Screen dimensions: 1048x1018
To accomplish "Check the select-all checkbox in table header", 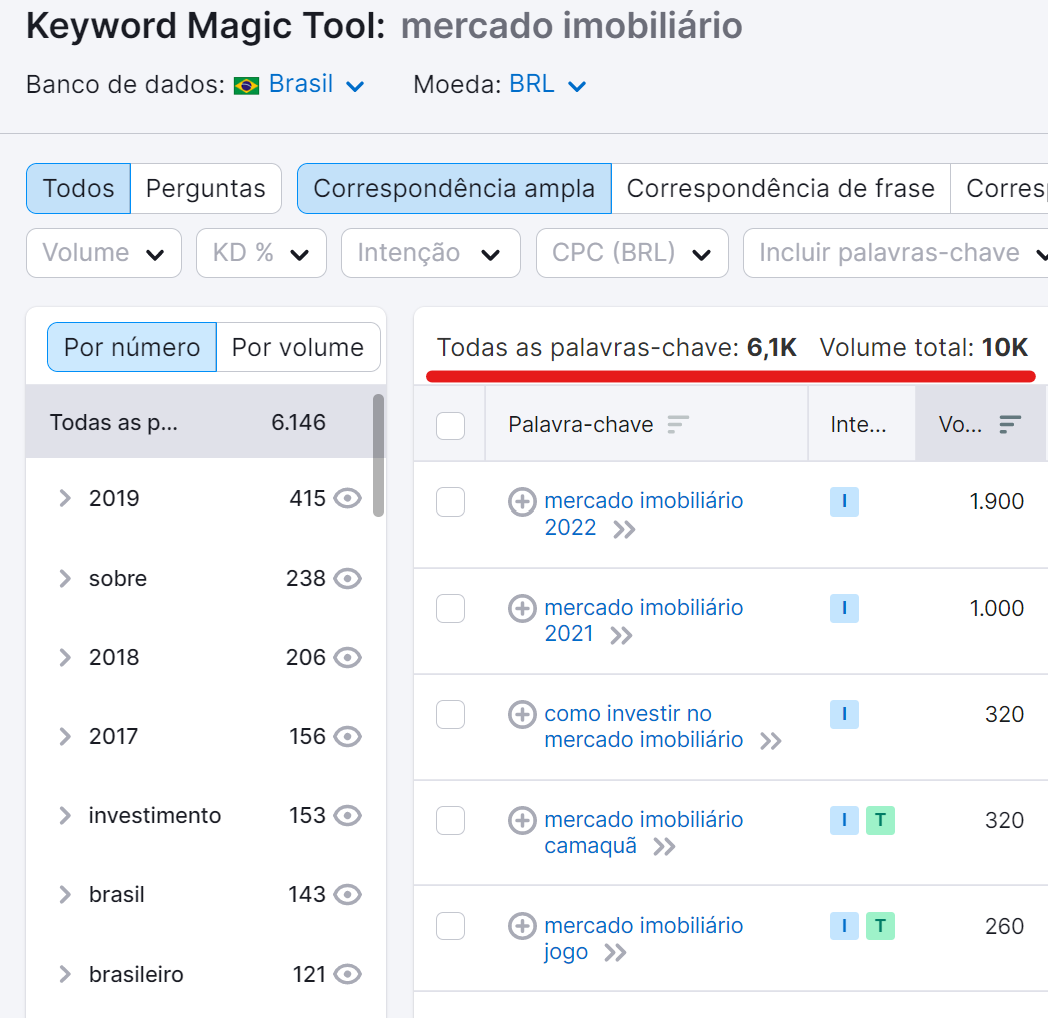I will 450,423.
